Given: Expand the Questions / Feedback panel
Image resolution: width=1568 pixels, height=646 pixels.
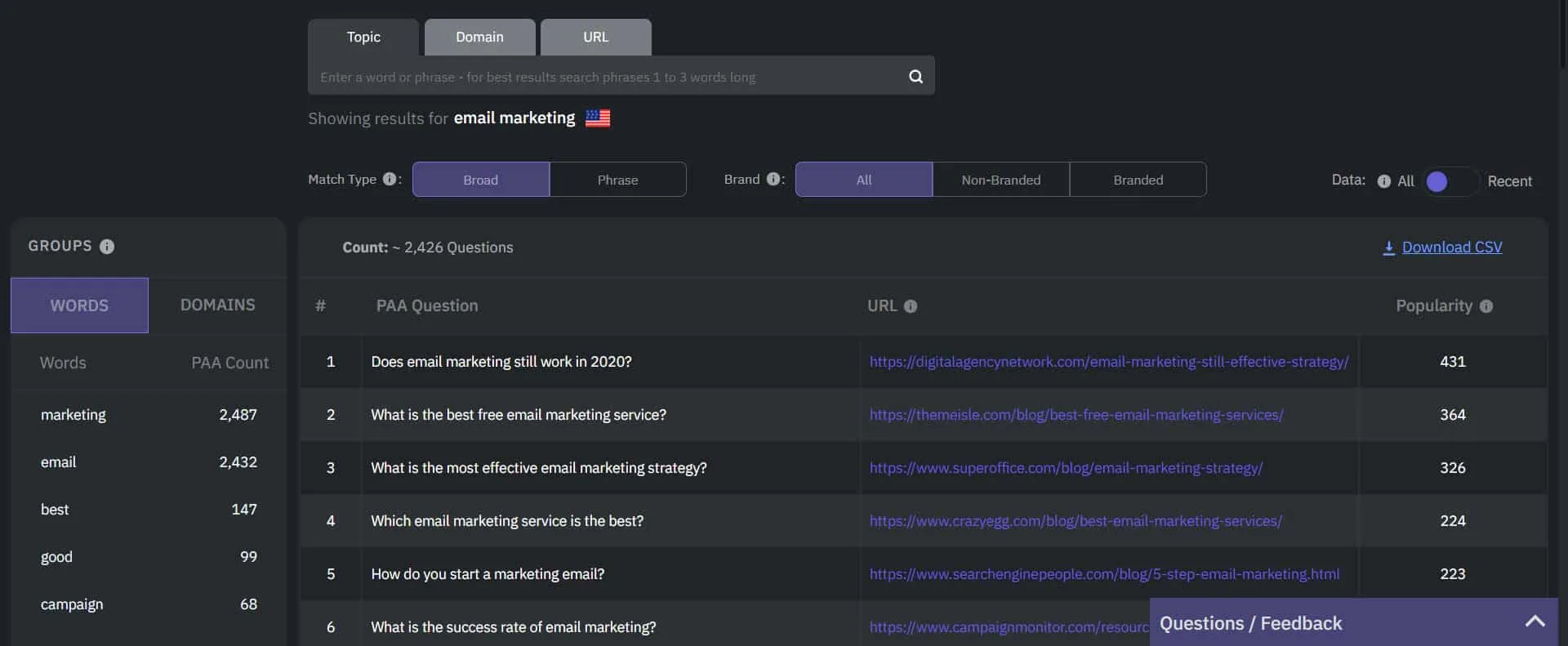Looking at the screenshot, I should pos(1535,622).
